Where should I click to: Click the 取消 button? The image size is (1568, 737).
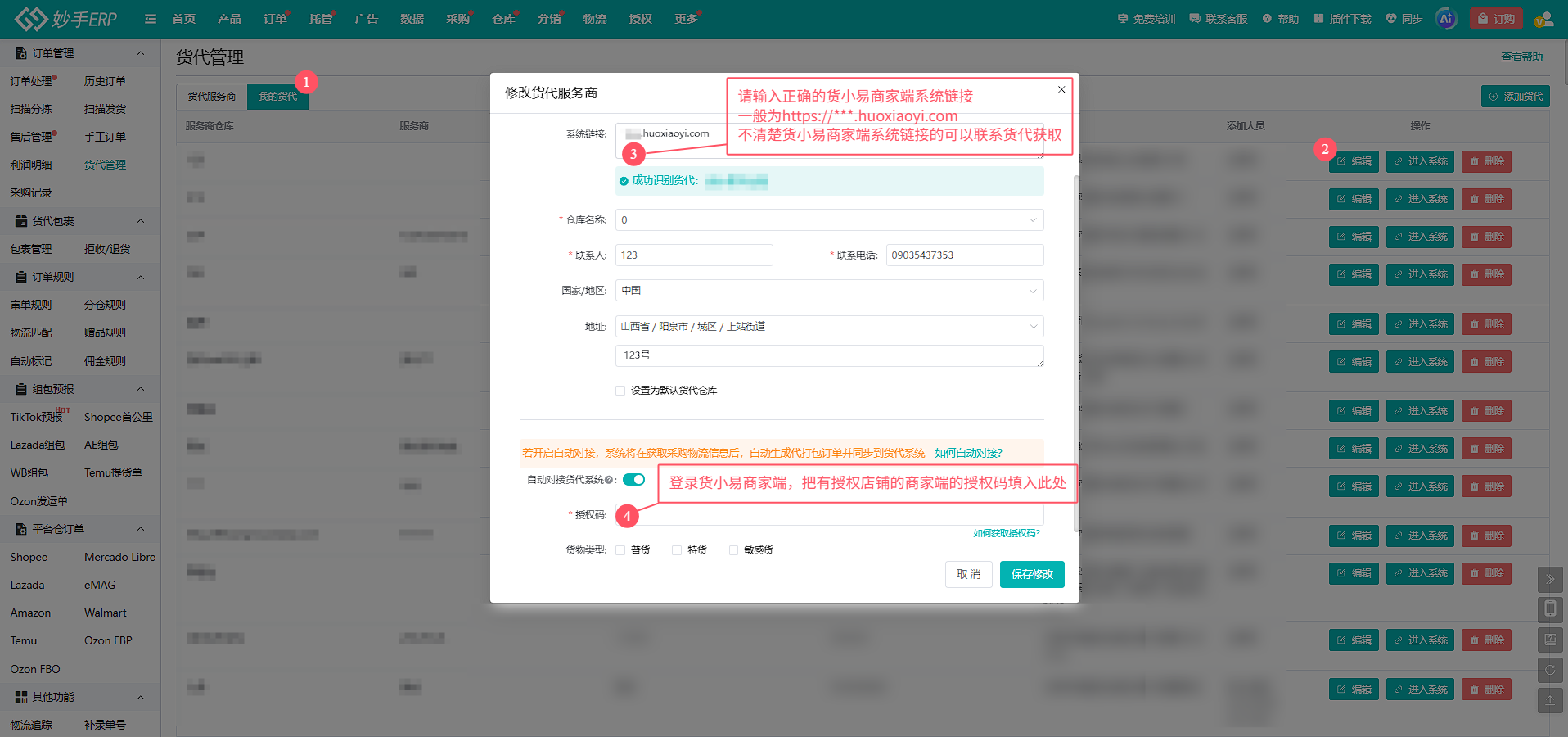click(969, 574)
